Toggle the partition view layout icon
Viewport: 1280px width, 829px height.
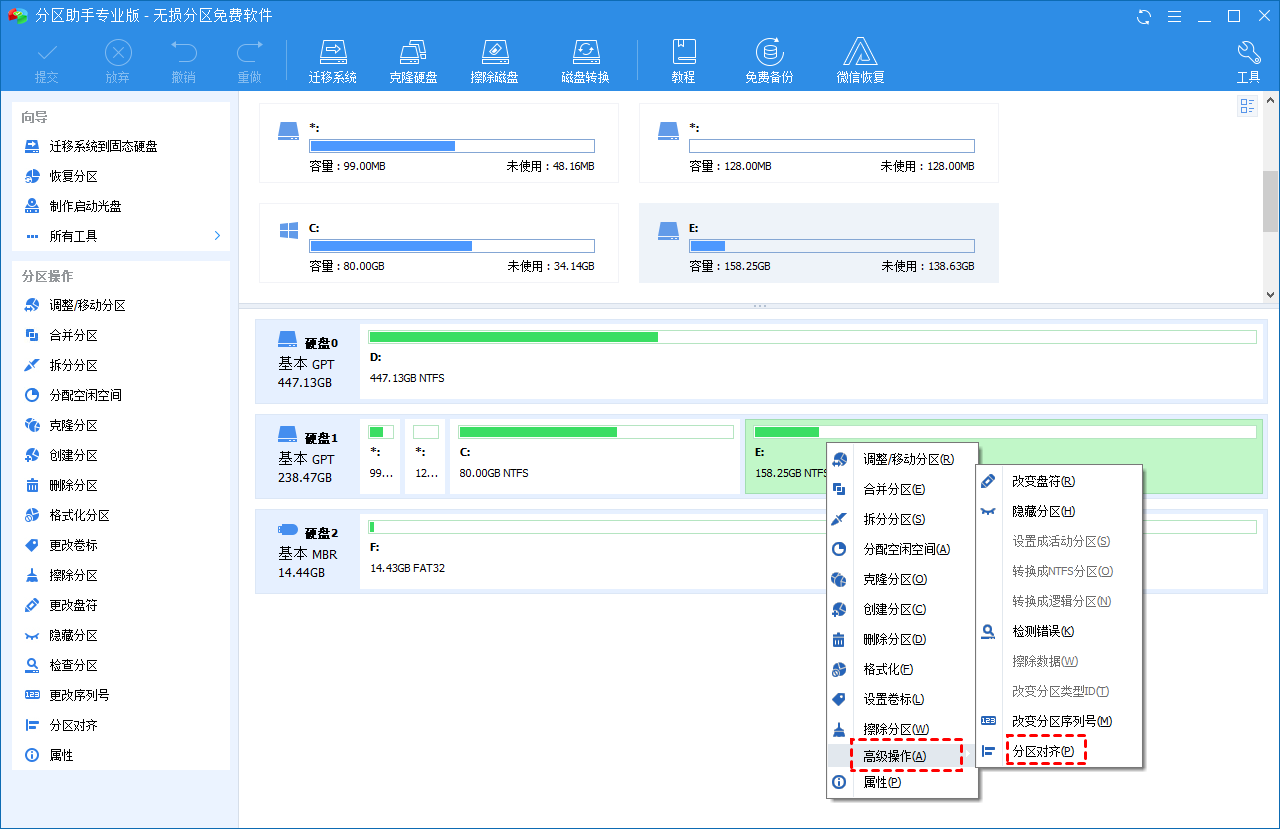(x=1247, y=106)
